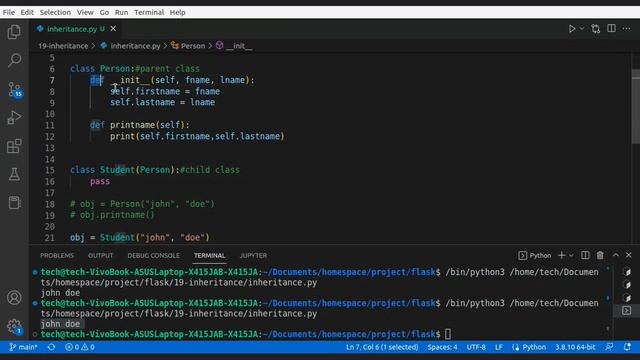The height and width of the screenshot is (360, 640).
Task: Switch to the PROBLEMS panel tab
Action: (57, 256)
